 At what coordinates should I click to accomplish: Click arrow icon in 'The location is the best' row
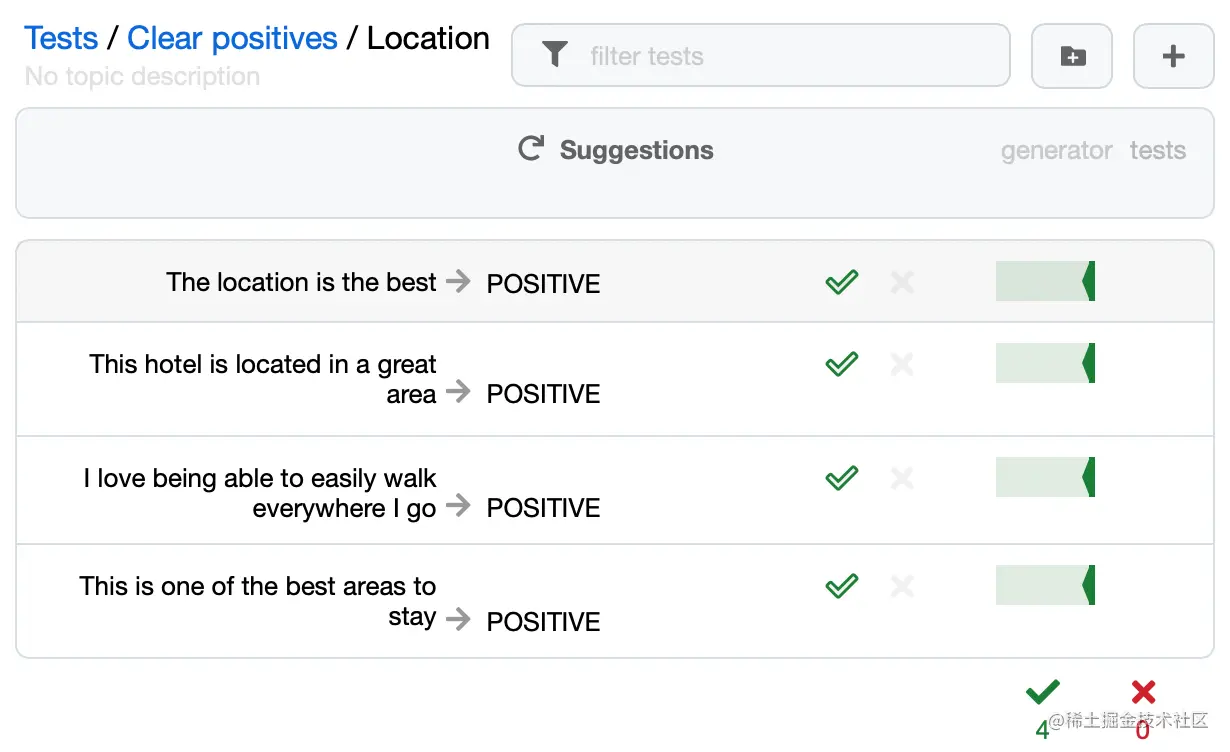pyautogui.click(x=458, y=282)
